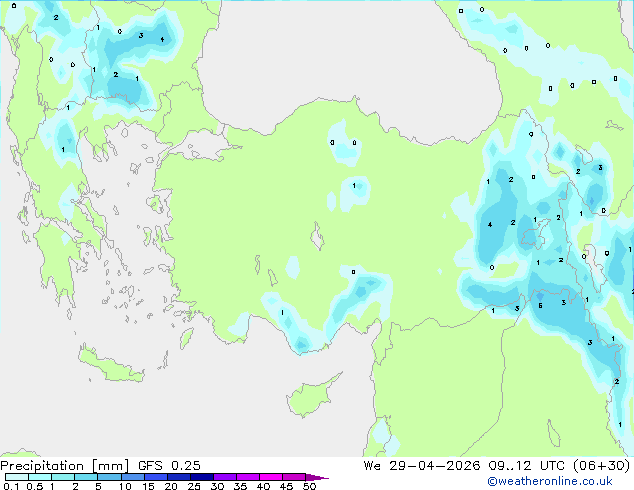
Task: Pick the 10–15 mm blue legend swatch
Action: (x=132, y=477)
